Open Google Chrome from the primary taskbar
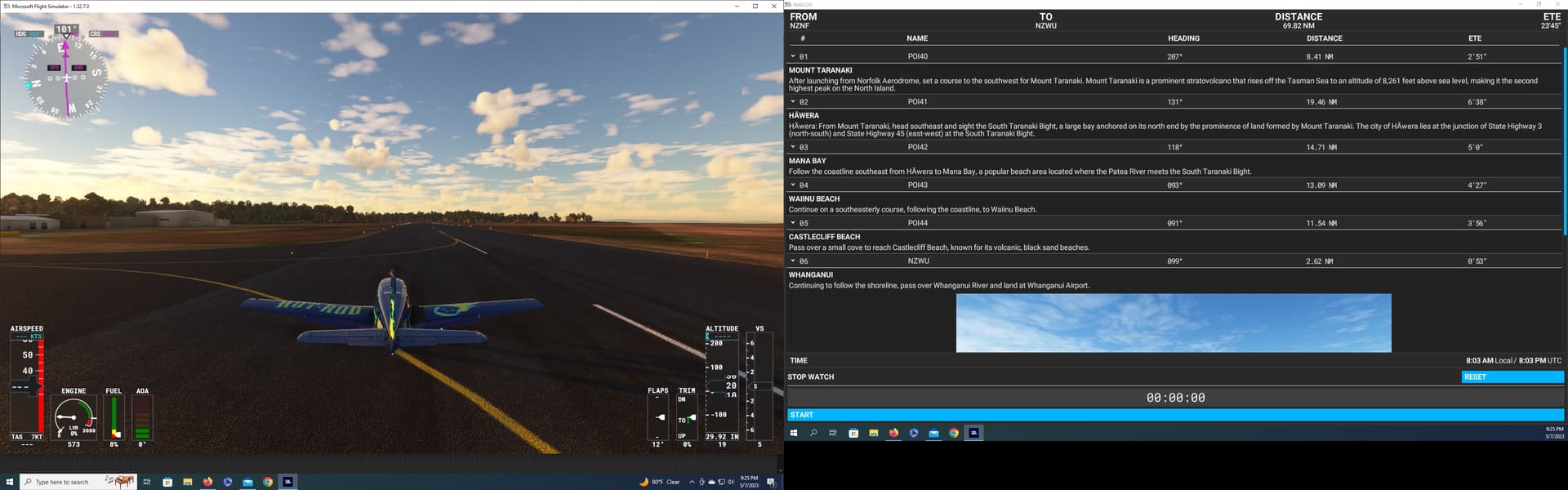The image size is (1568, 490). point(268,482)
